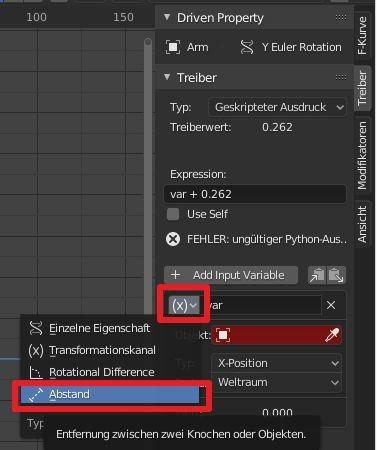Click the 0.000 value field
Viewport: 377px width, 450px height.
(x=277, y=413)
